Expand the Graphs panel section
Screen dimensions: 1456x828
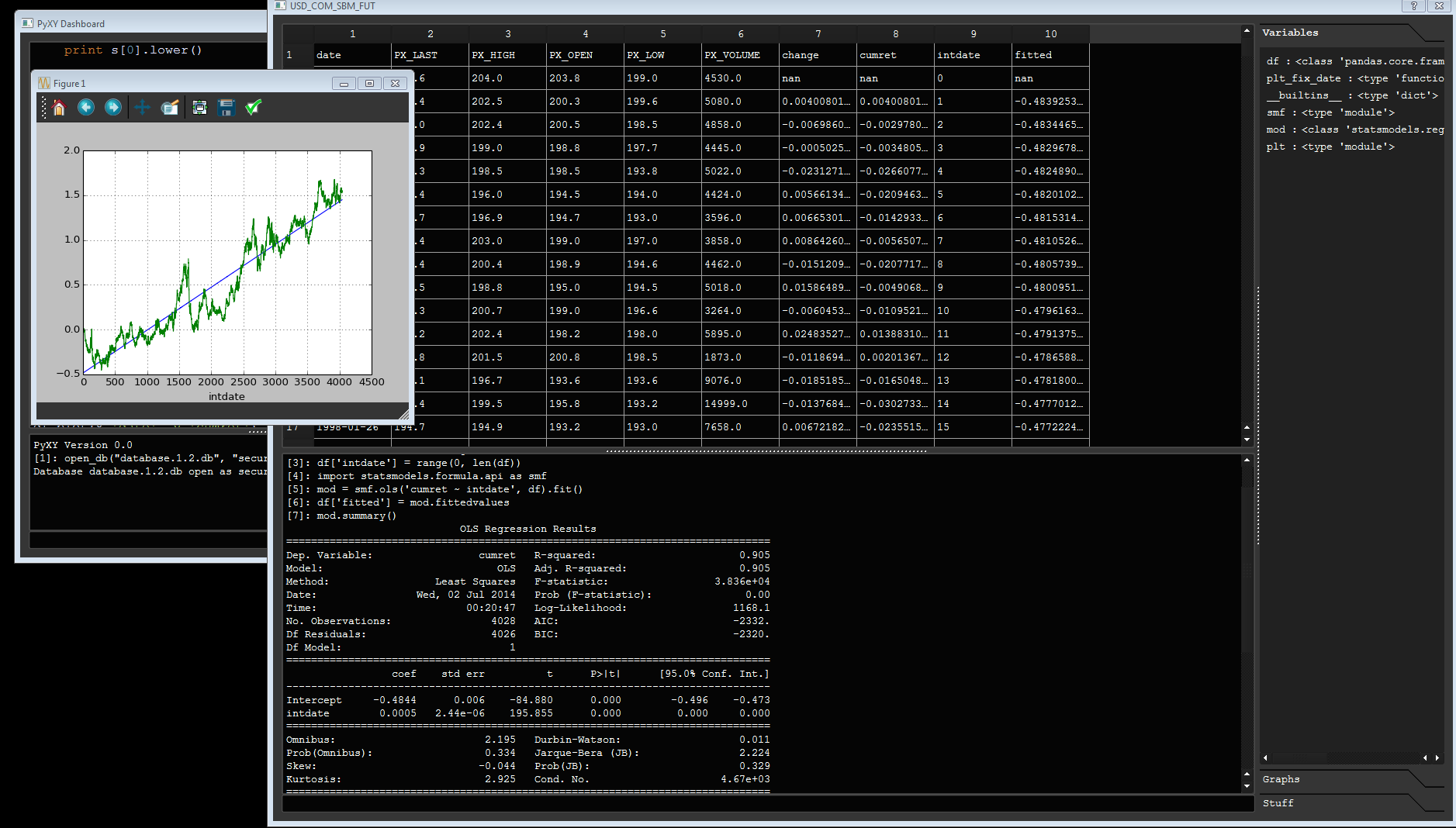click(x=1281, y=779)
